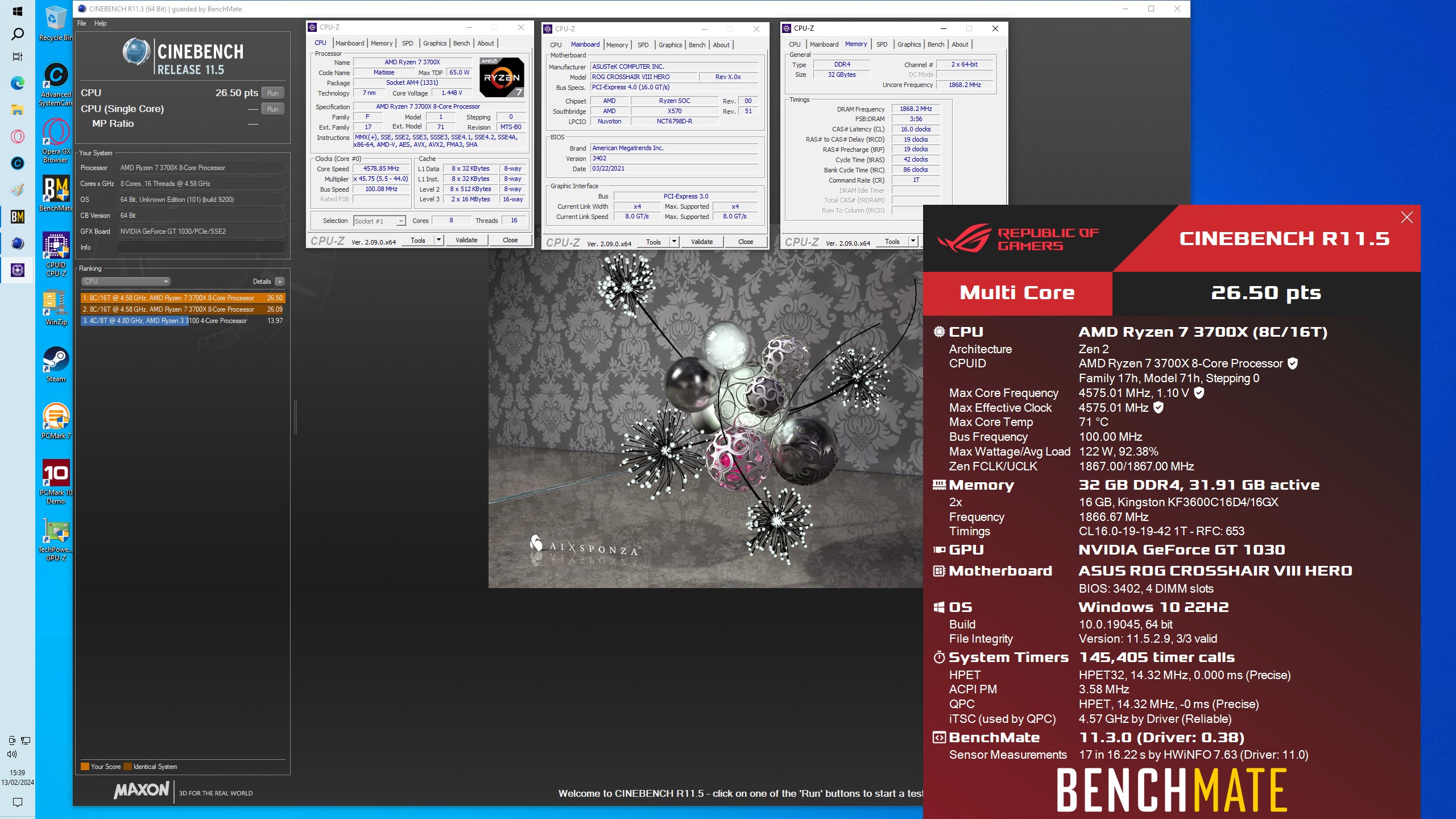Open Task View from the taskbar

(x=17, y=57)
